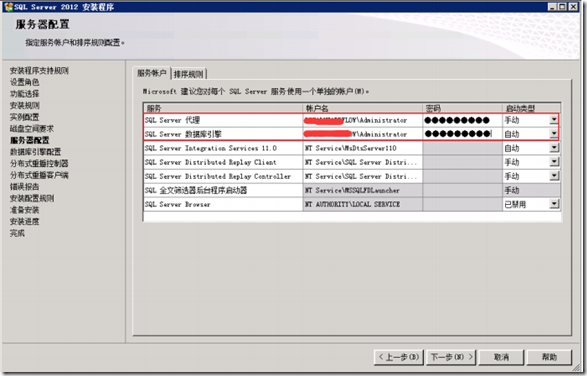Select 服务器配置 step in sidebar
This screenshot has width=587, height=376.
pyautogui.click(x=30, y=140)
